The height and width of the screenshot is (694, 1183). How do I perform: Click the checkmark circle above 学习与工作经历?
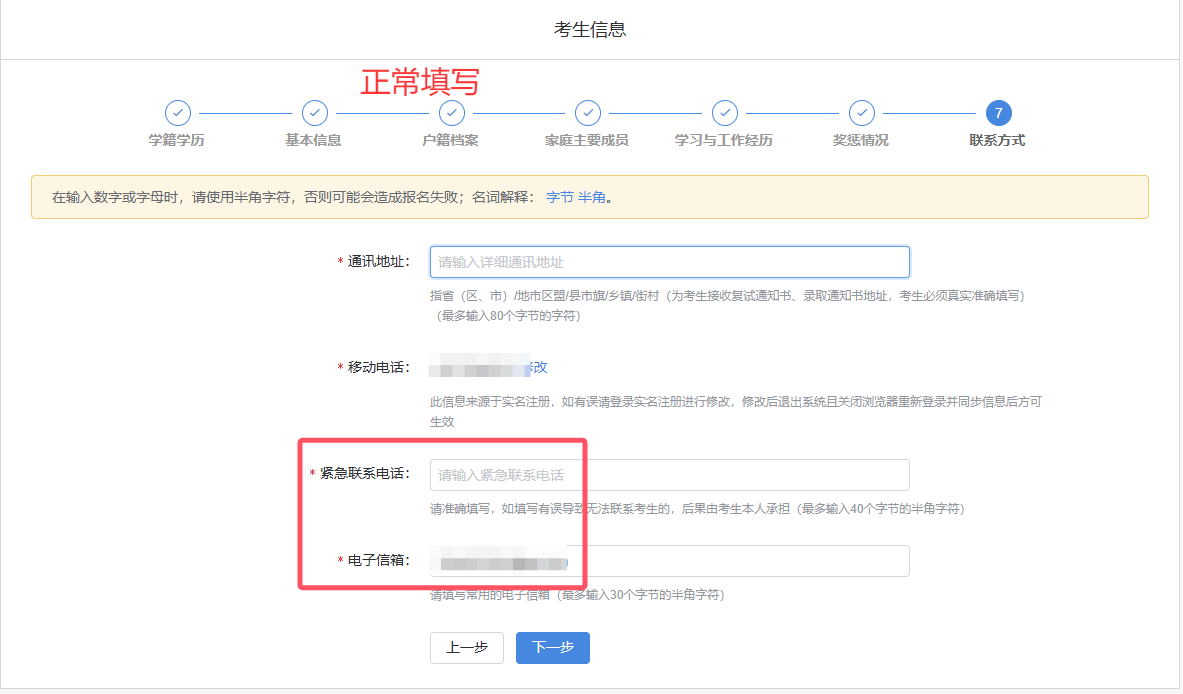(724, 113)
